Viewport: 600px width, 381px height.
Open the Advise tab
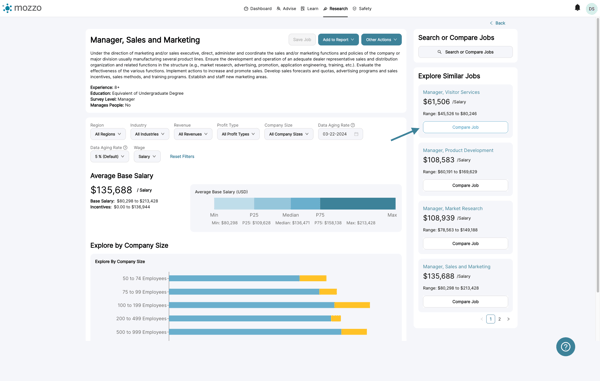286,8
